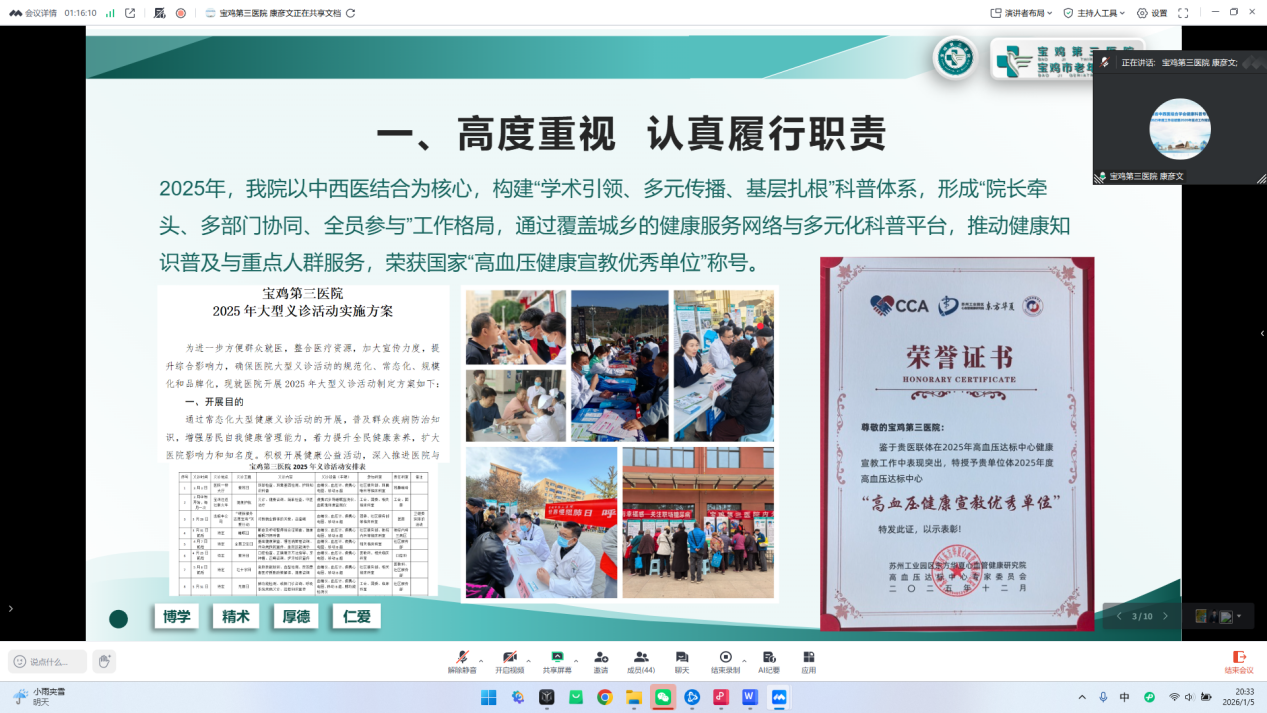Open the reaction icon beside the chat box
This screenshot has height=713, width=1267.
point(103,660)
